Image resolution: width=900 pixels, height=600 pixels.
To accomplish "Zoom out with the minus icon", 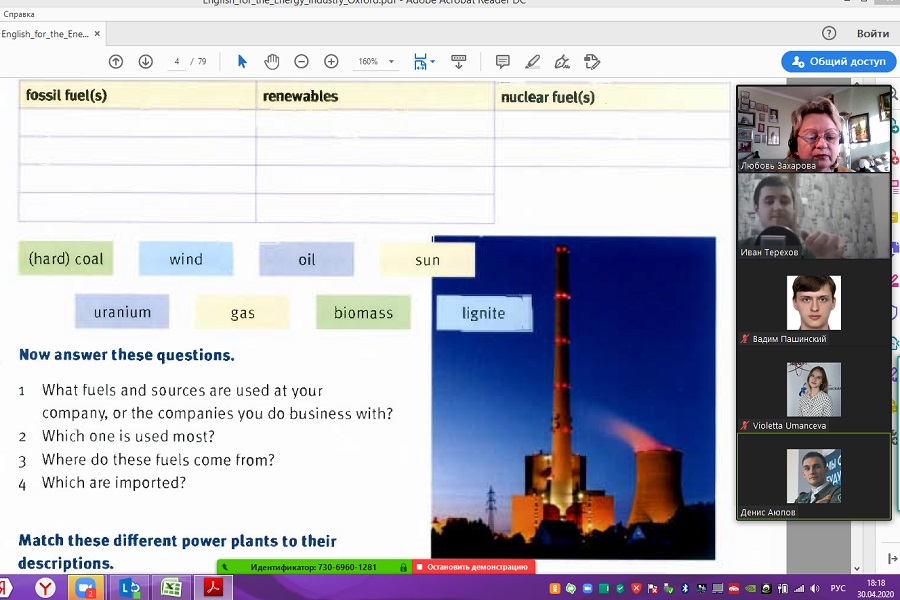I will tap(301, 61).
